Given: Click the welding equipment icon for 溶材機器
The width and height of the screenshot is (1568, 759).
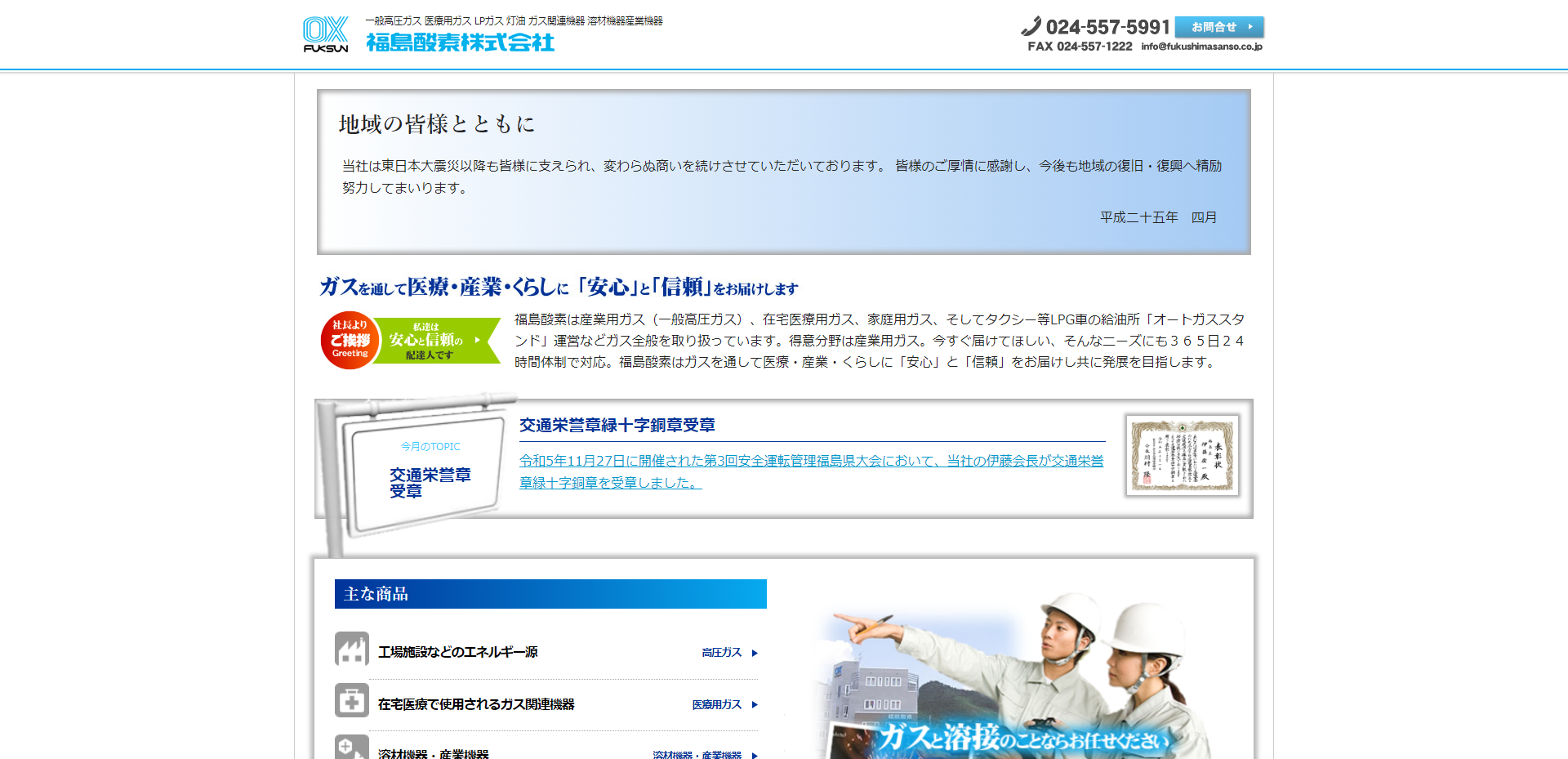Looking at the screenshot, I should (x=352, y=748).
